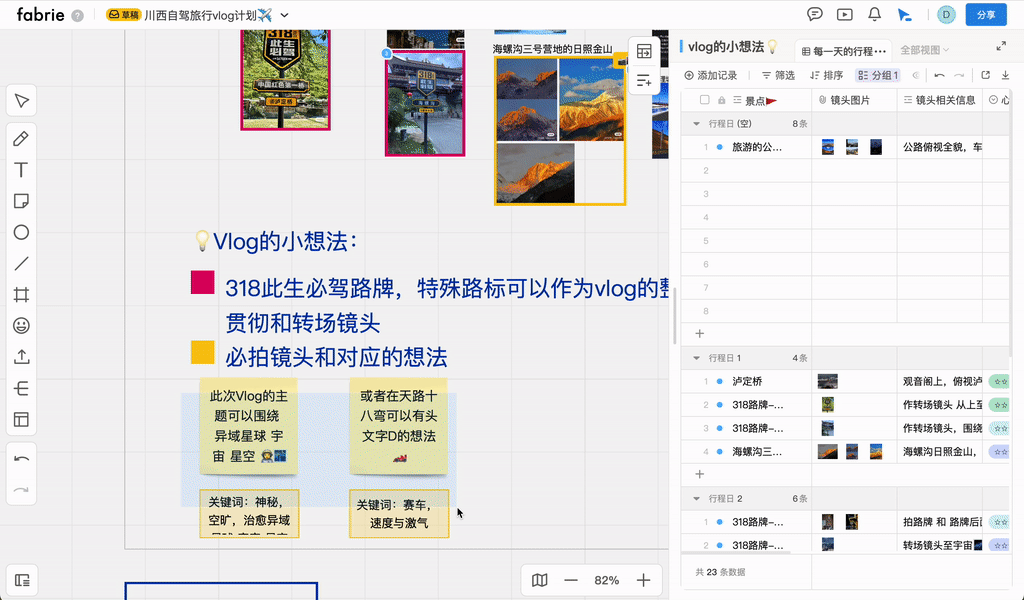
Task: Check the select-all checkbox in table header
Action: (704, 100)
